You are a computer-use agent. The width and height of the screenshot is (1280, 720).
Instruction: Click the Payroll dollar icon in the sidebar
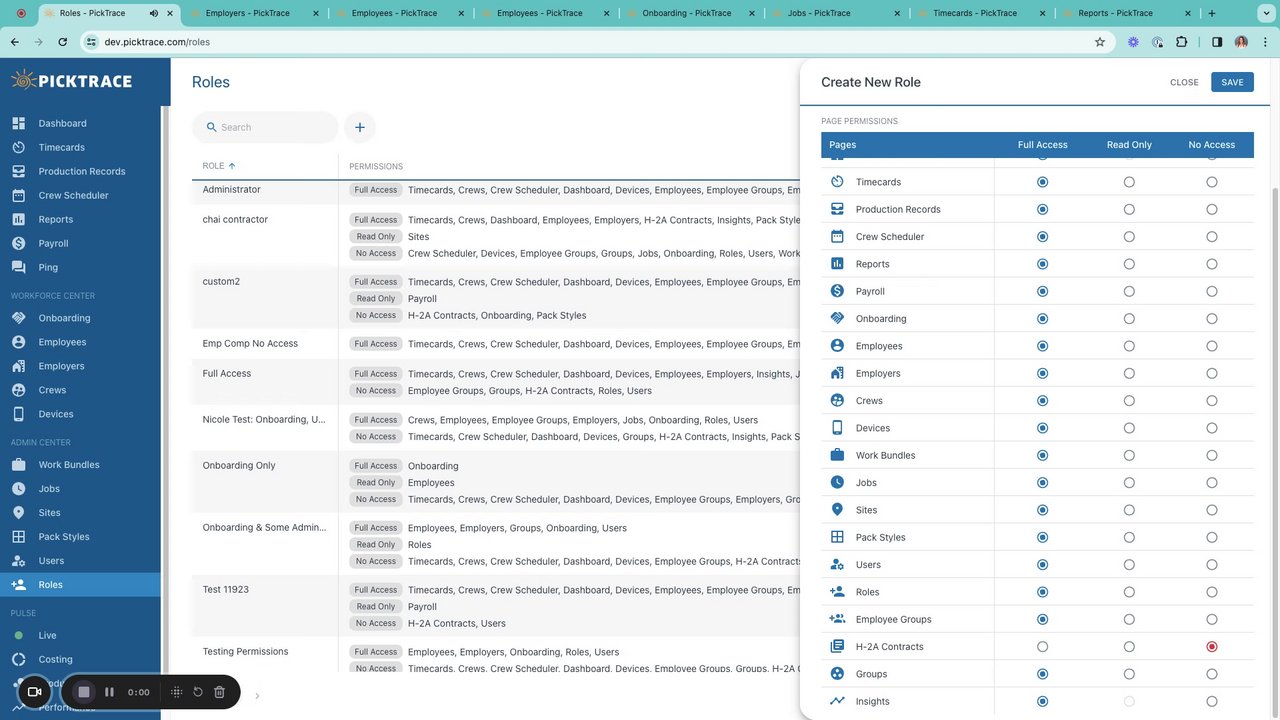[x=18, y=243]
